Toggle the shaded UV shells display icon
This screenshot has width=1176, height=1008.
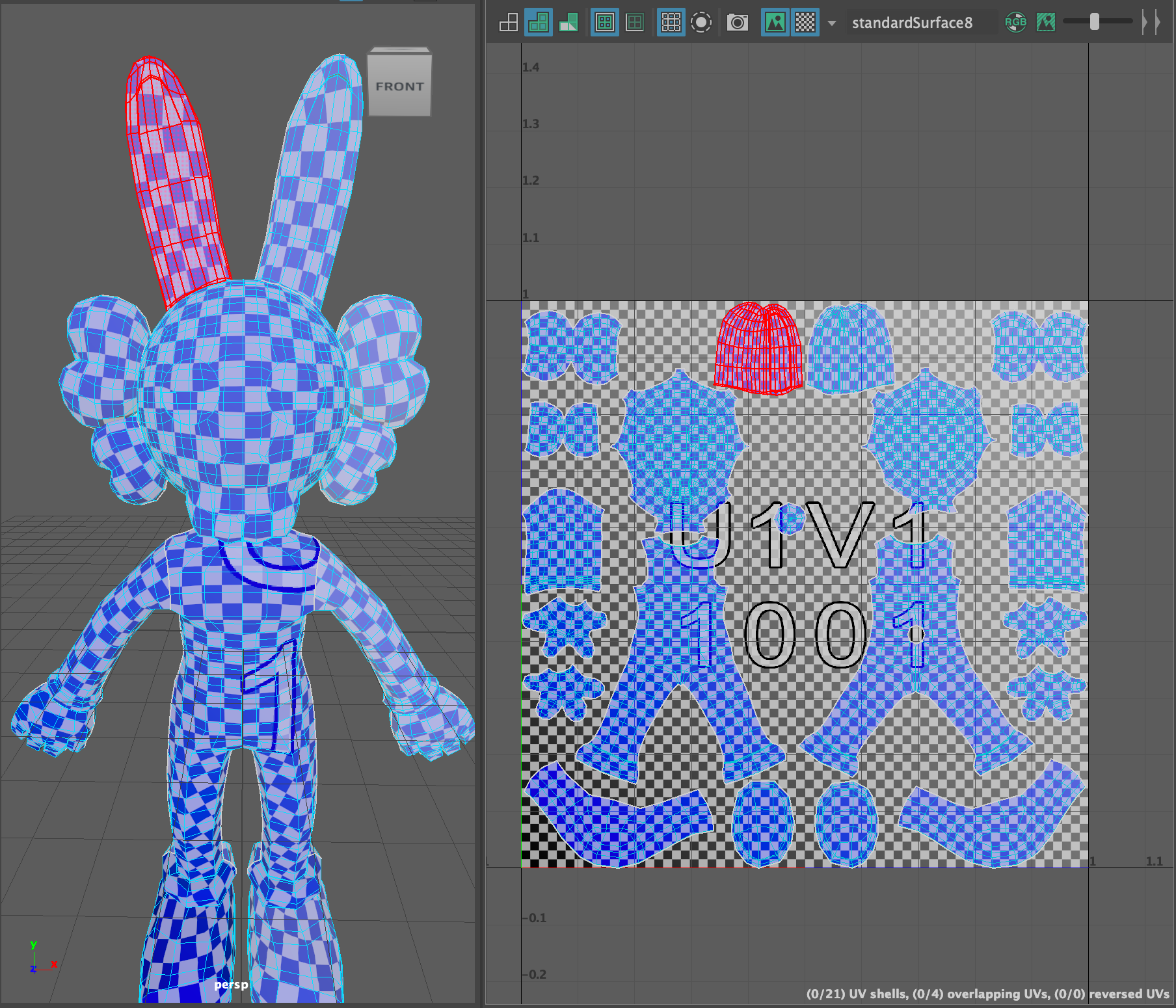pyautogui.click(x=539, y=23)
